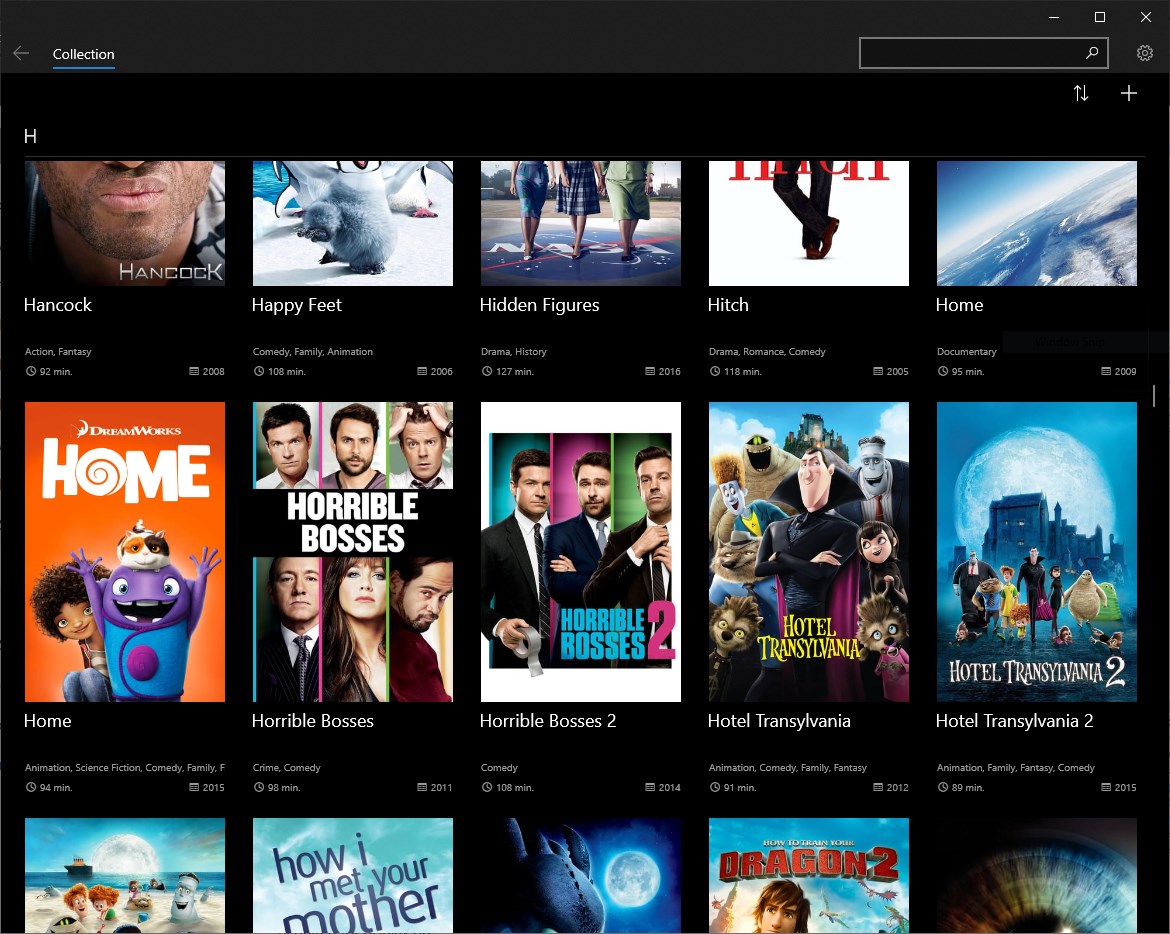The image size is (1170, 934).
Task: Click the 94 min. clock icon
Action: [x=31, y=787]
